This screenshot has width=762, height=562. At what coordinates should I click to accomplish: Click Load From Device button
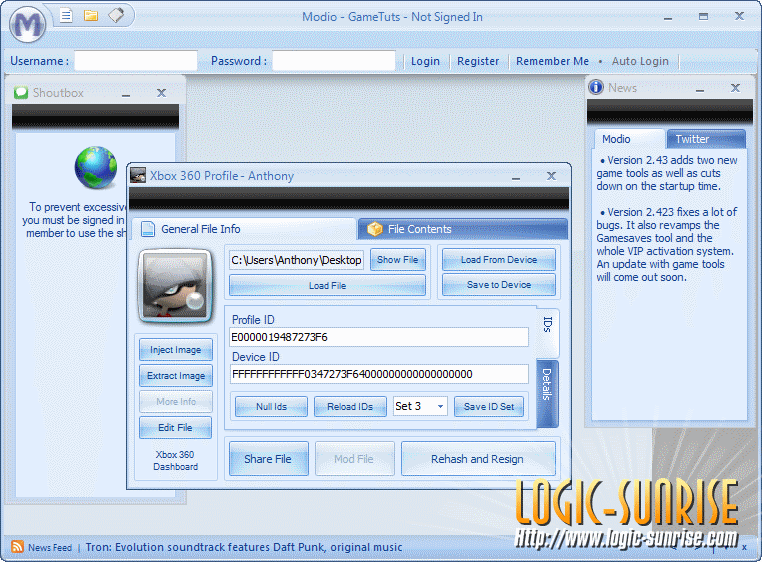[x=499, y=260]
